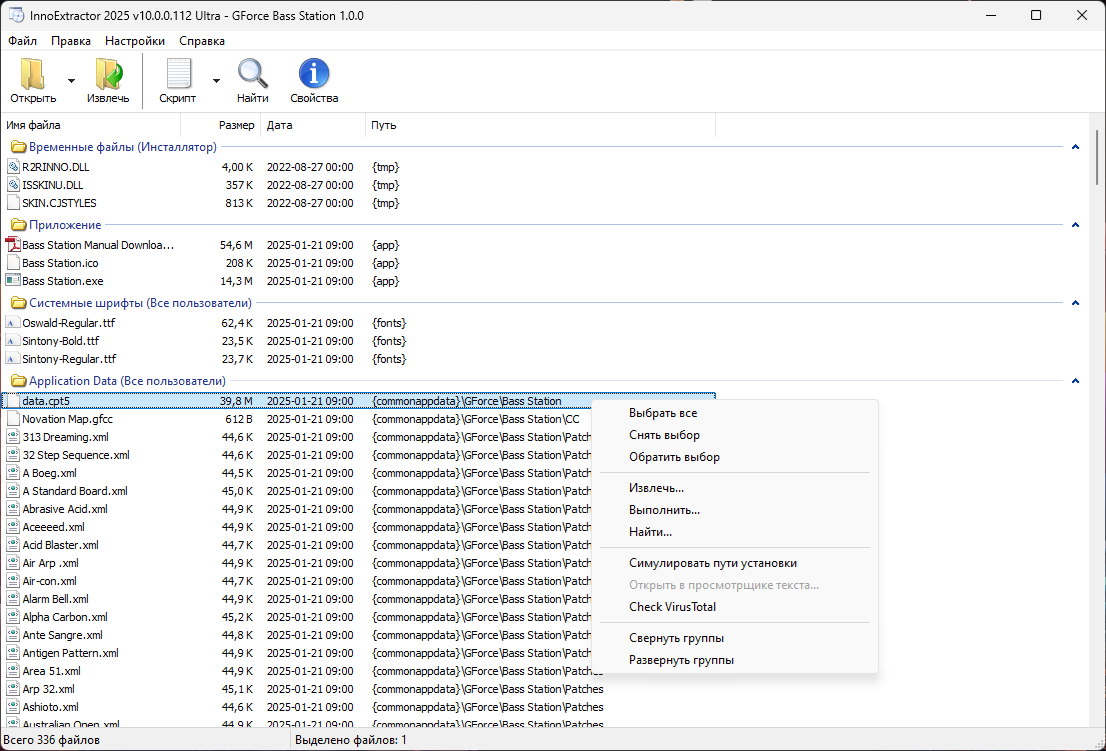Click the Abrasive Acid.xml file icon
Image resolution: width=1106 pixels, height=751 pixels.
pyautogui.click(x=13, y=509)
